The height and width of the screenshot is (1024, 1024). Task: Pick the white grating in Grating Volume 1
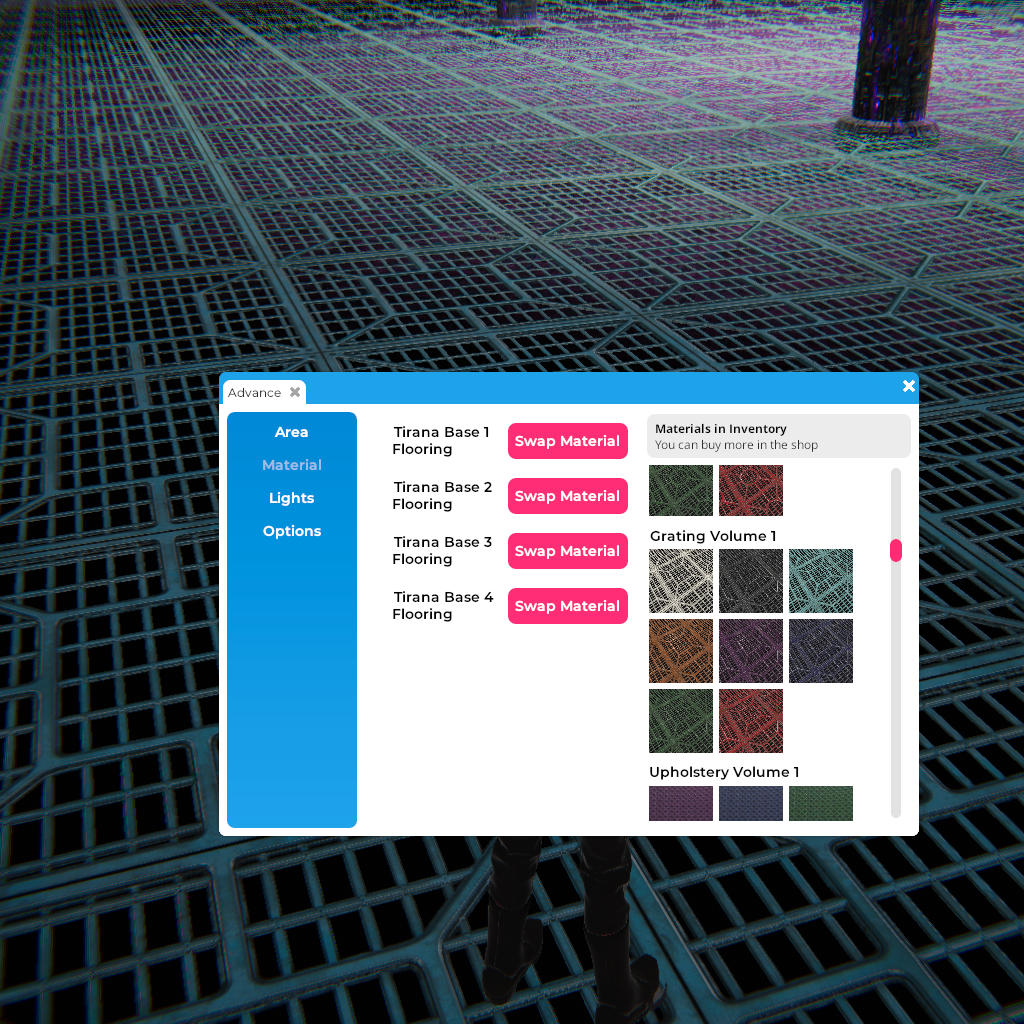(x=681, y=581)
